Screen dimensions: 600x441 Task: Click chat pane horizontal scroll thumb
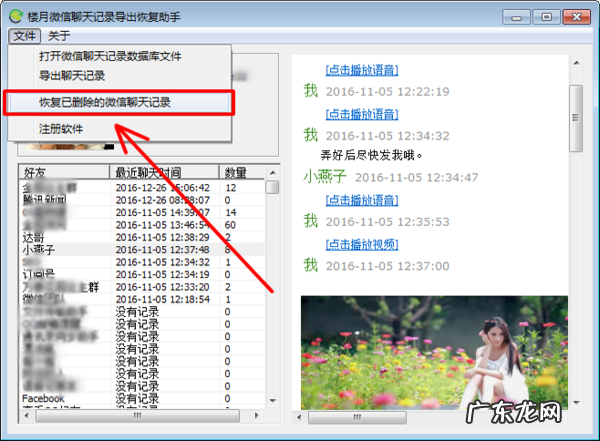[357, 417]
